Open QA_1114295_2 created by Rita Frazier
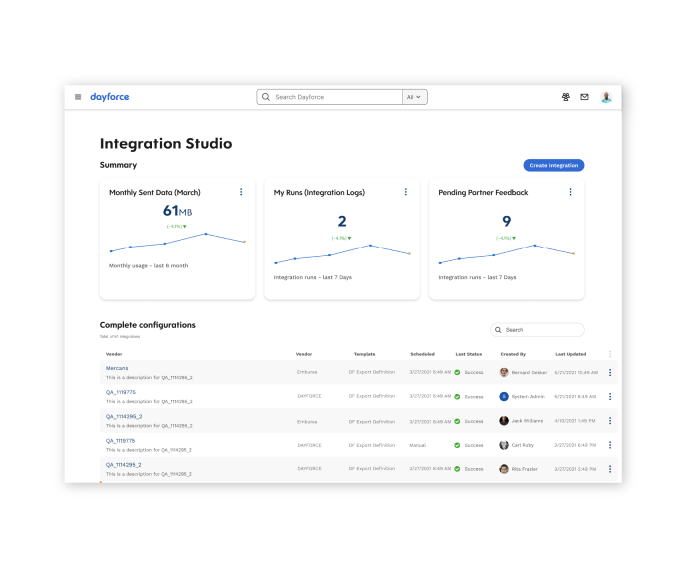This screenshot has height=568, width=688. point(124,465)
